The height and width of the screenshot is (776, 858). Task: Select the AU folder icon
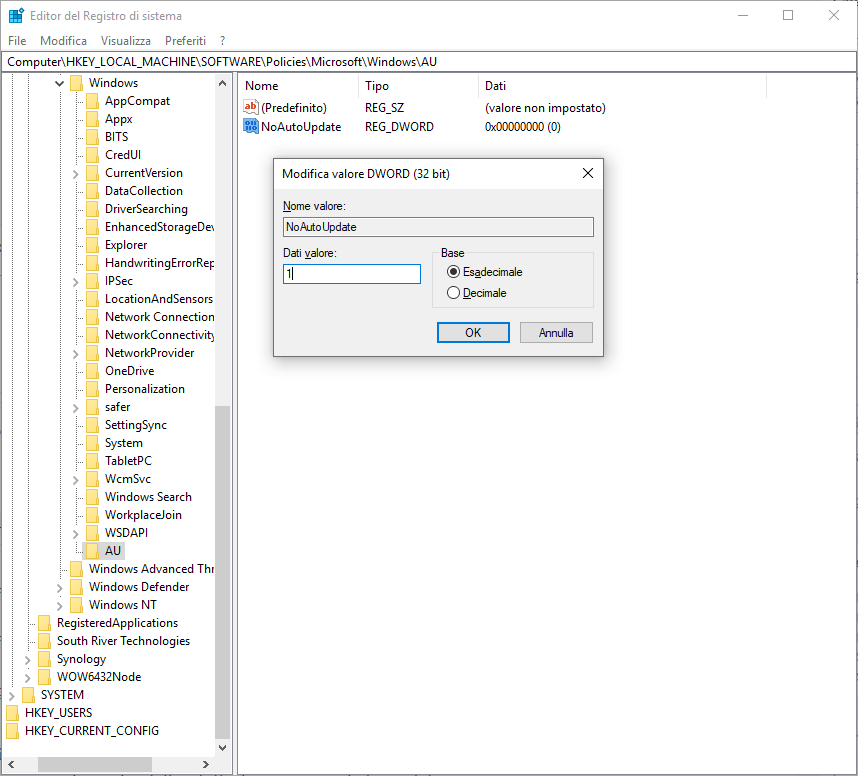[92, 551]
